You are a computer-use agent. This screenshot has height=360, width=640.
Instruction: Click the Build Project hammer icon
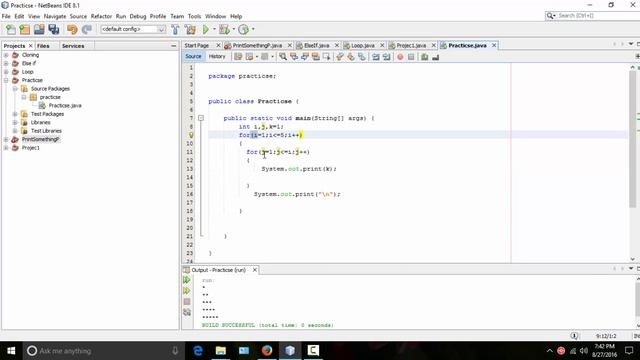[175, 29]
